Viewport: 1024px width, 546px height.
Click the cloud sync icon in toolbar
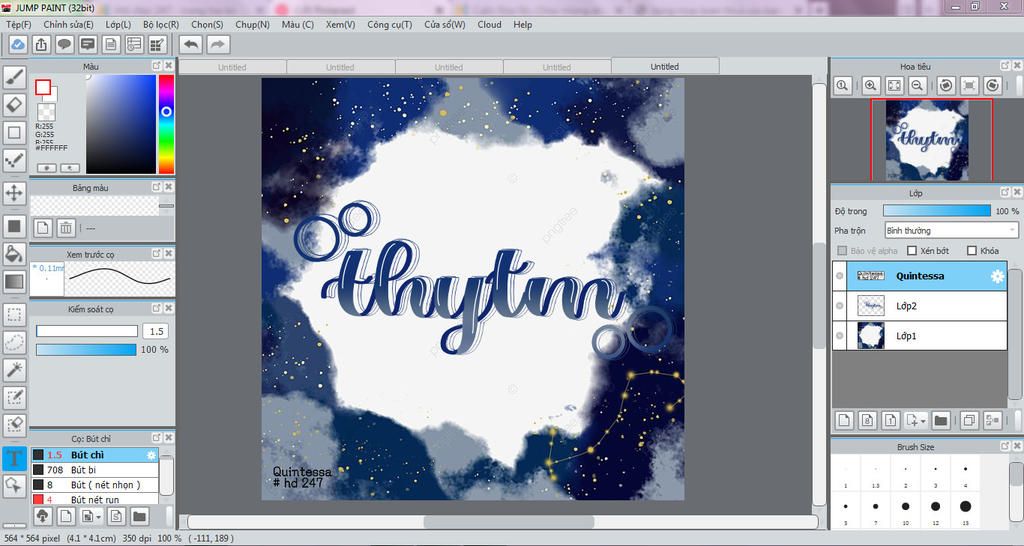(x=18, y=44)
